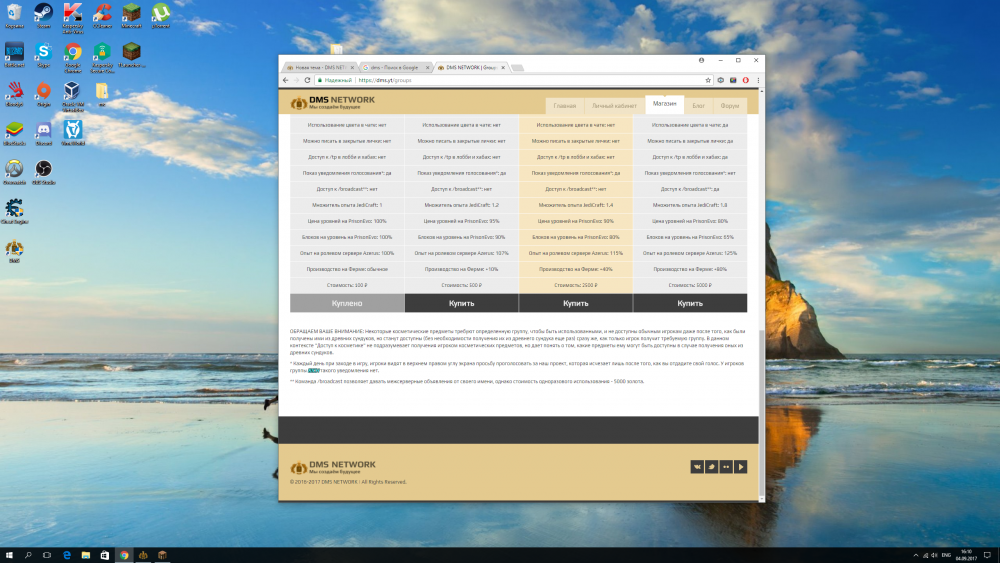
Task: Bookmark this page with the star icon
Action: click(x=706, y=80)
